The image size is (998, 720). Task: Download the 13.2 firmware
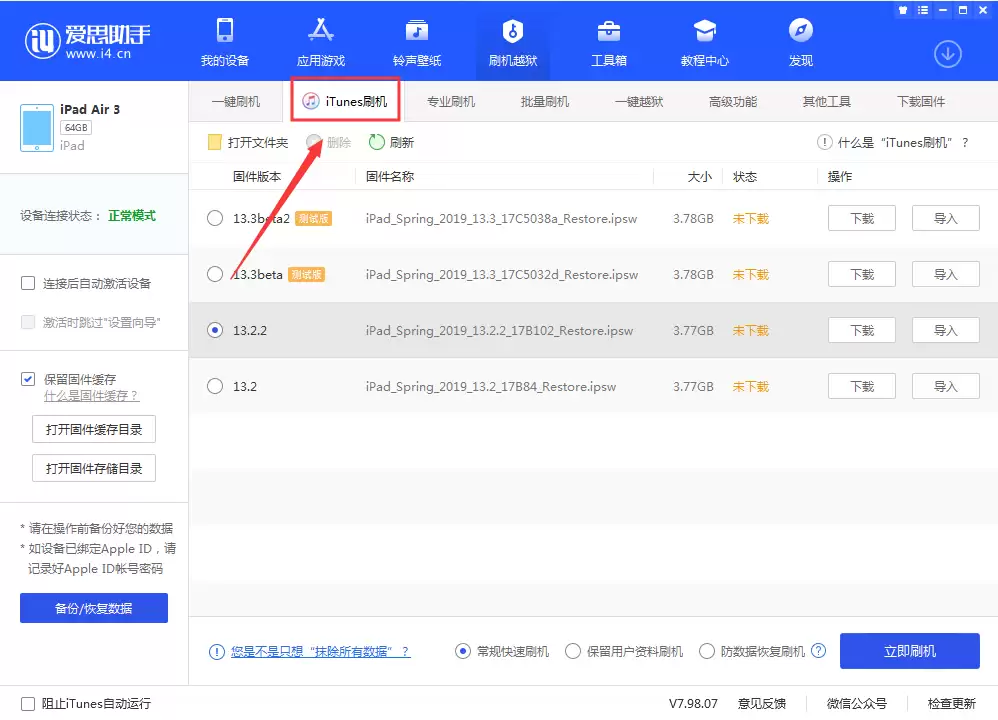(862, 386)
